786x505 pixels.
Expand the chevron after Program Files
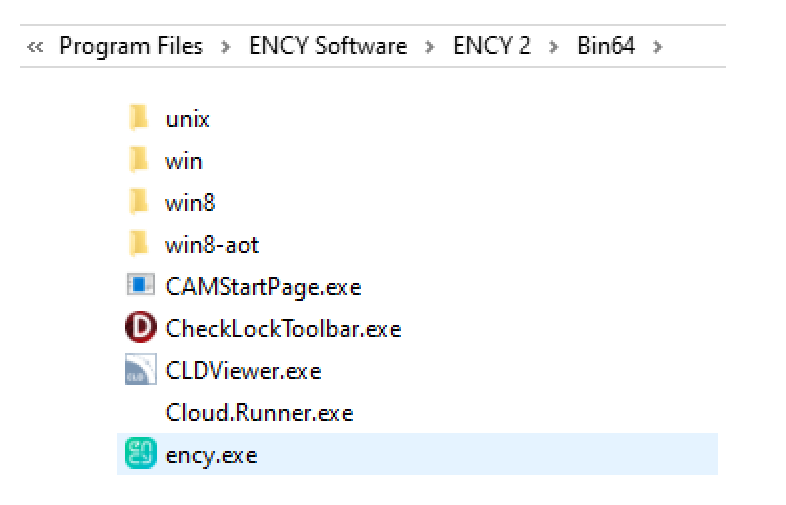click(227, 47)
